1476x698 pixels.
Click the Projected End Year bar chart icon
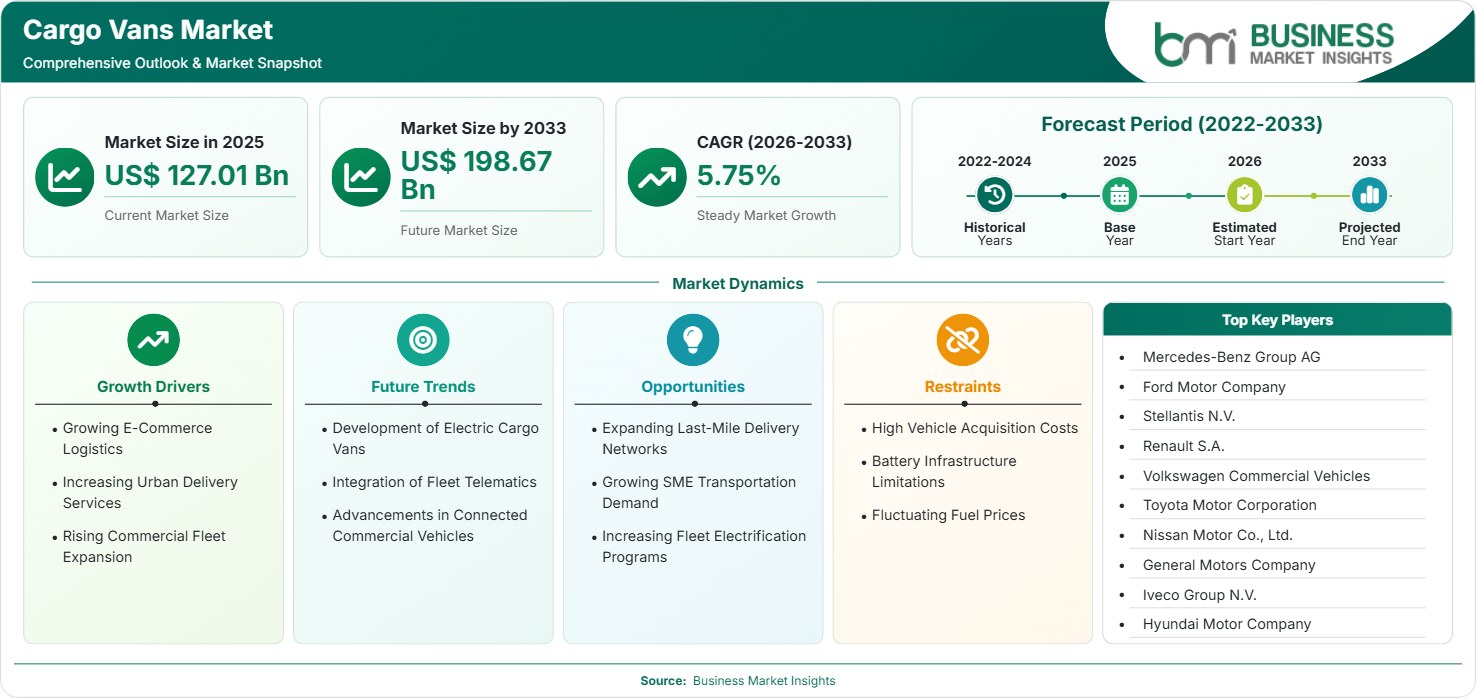pyautogui.click(x=1369, y=195)
